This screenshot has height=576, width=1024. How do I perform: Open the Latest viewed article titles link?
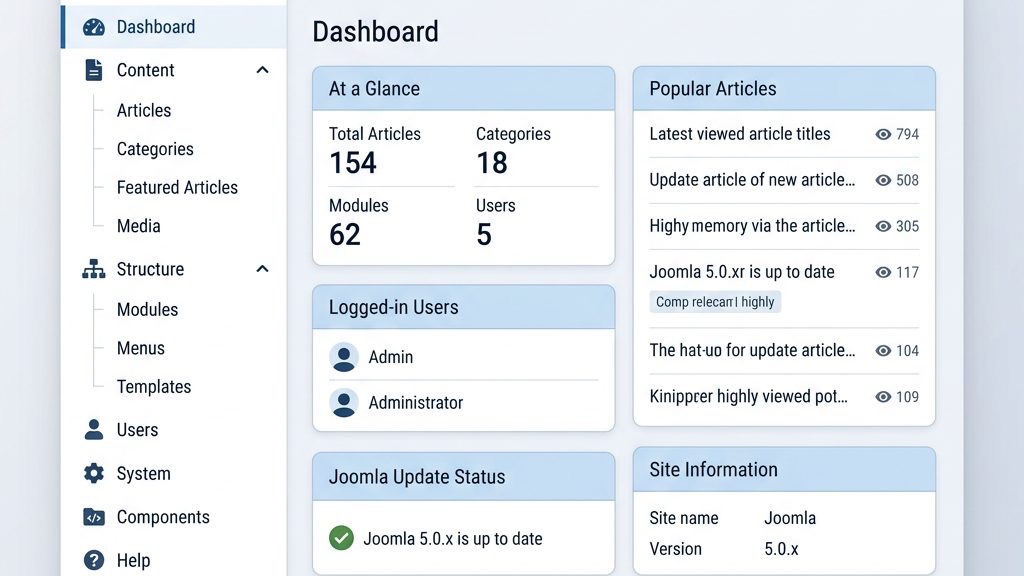click(739, 134)
